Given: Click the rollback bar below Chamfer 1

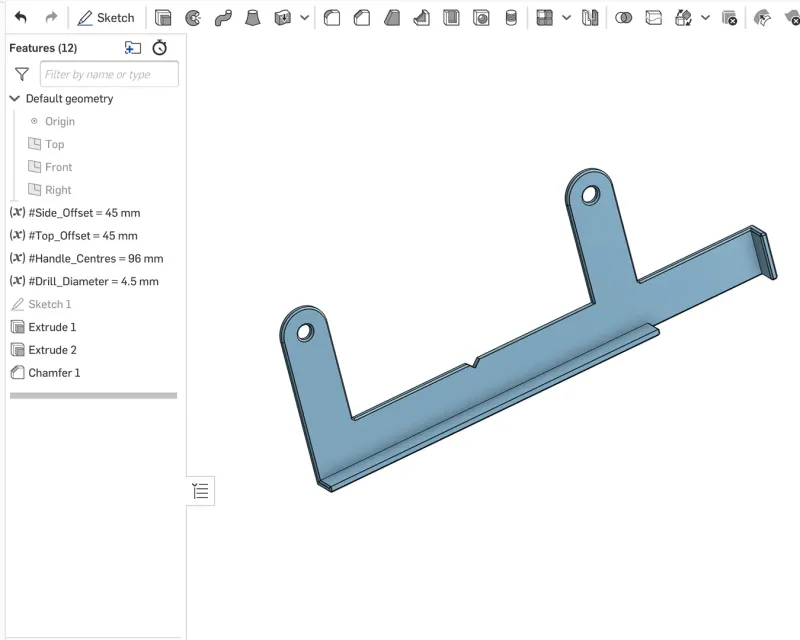Looking at the screenshot, I should [x=93, y=396].
